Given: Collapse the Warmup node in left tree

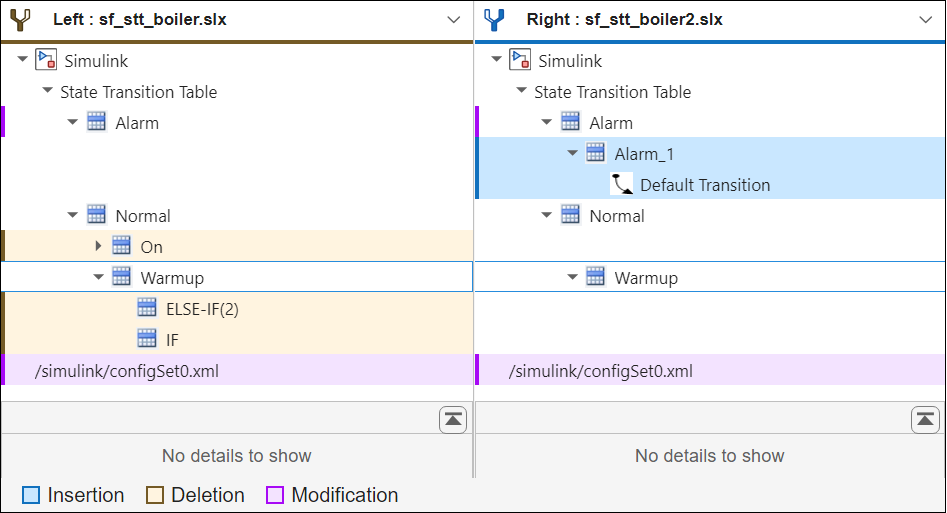Looking at the screenshot, I should tap(98, 277).
